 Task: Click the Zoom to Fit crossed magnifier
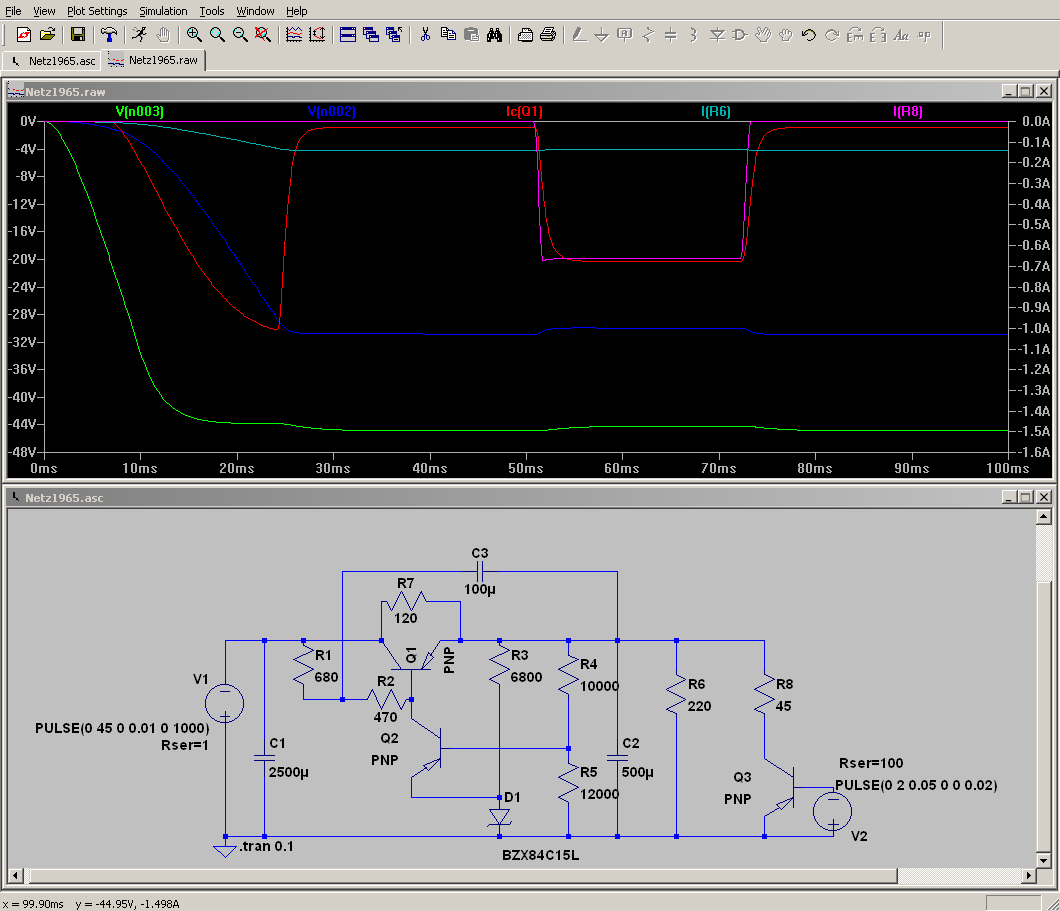(263, 34)
